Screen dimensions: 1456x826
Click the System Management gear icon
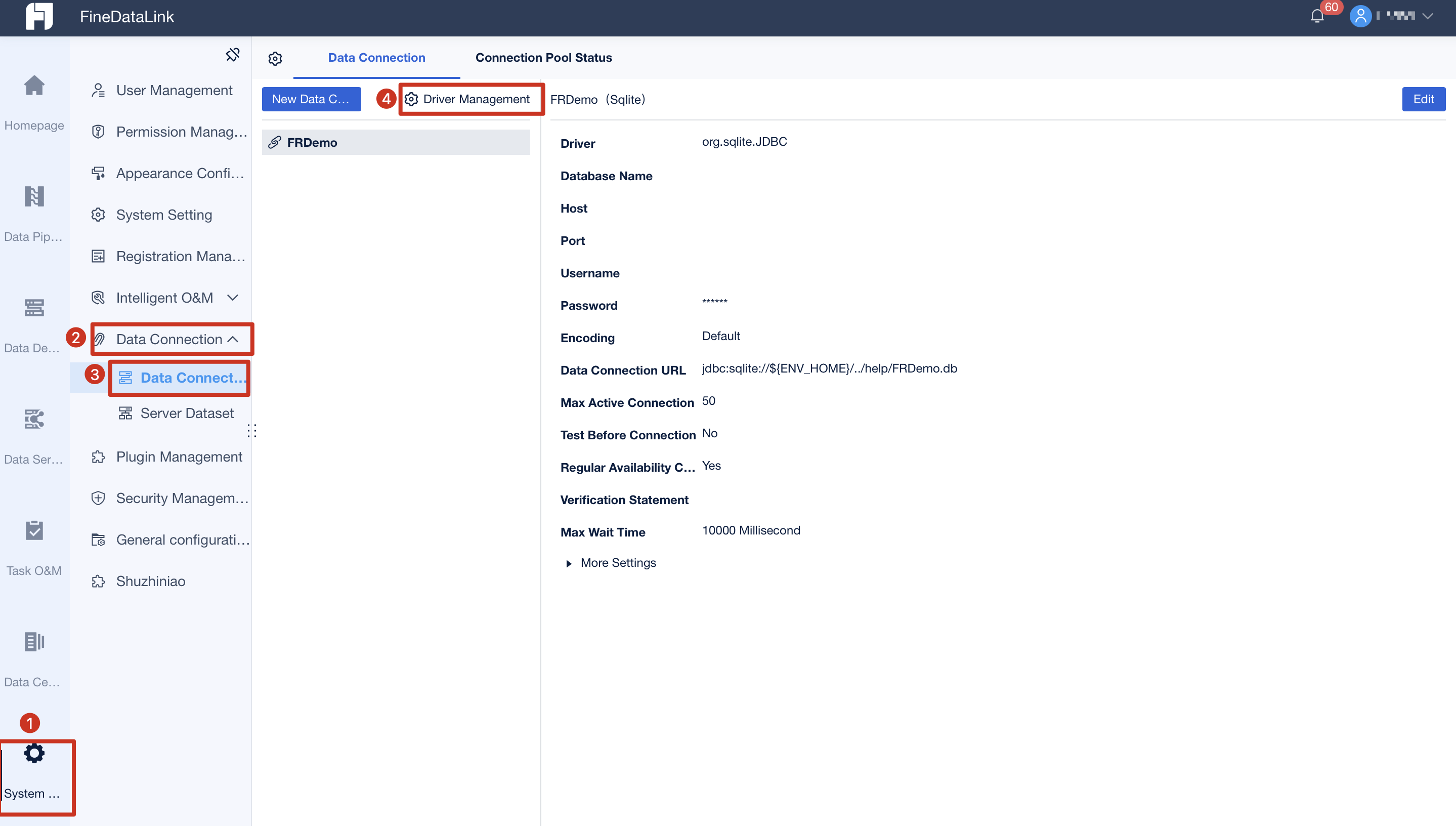click(34, 753)
